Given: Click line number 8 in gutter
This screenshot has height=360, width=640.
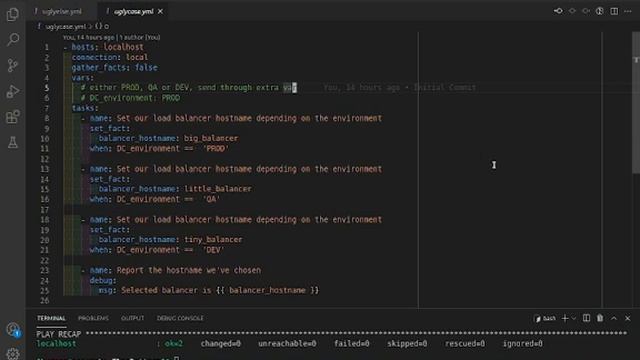Looking at the screenshot, I should (47, 118).
